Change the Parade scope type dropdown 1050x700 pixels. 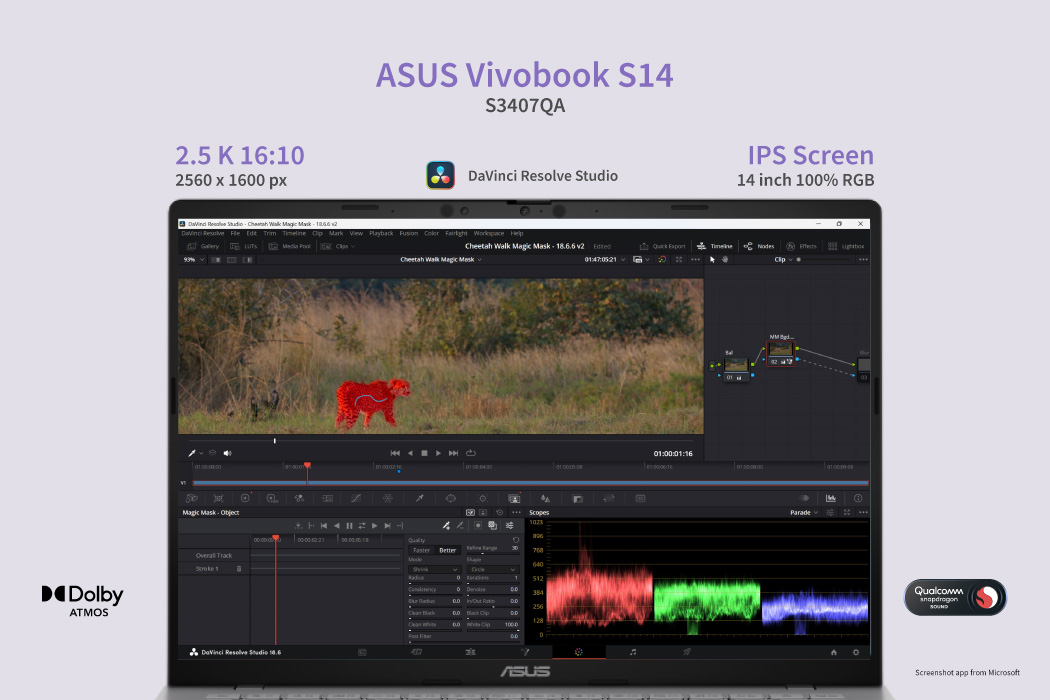(x=804, y=512)
